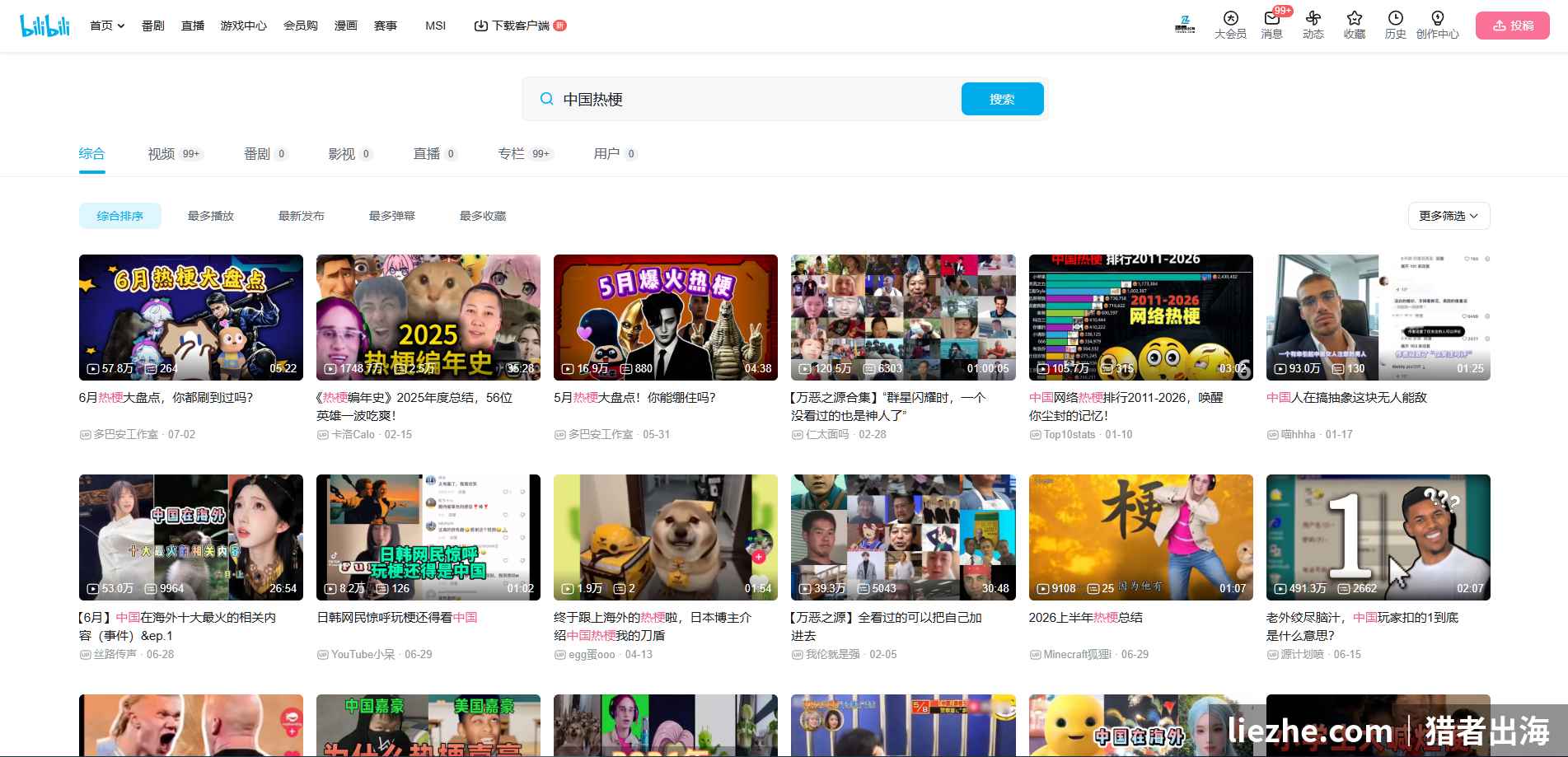The width and height of the screenshot is (1568, 757).
Task: Open title 2026上半年热梗总结
Action: [1086, 617]
